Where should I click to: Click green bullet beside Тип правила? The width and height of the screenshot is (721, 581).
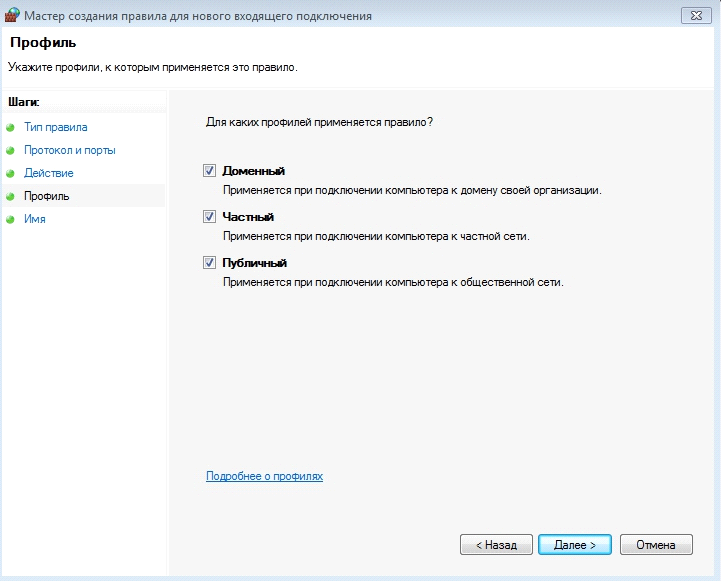11,127
